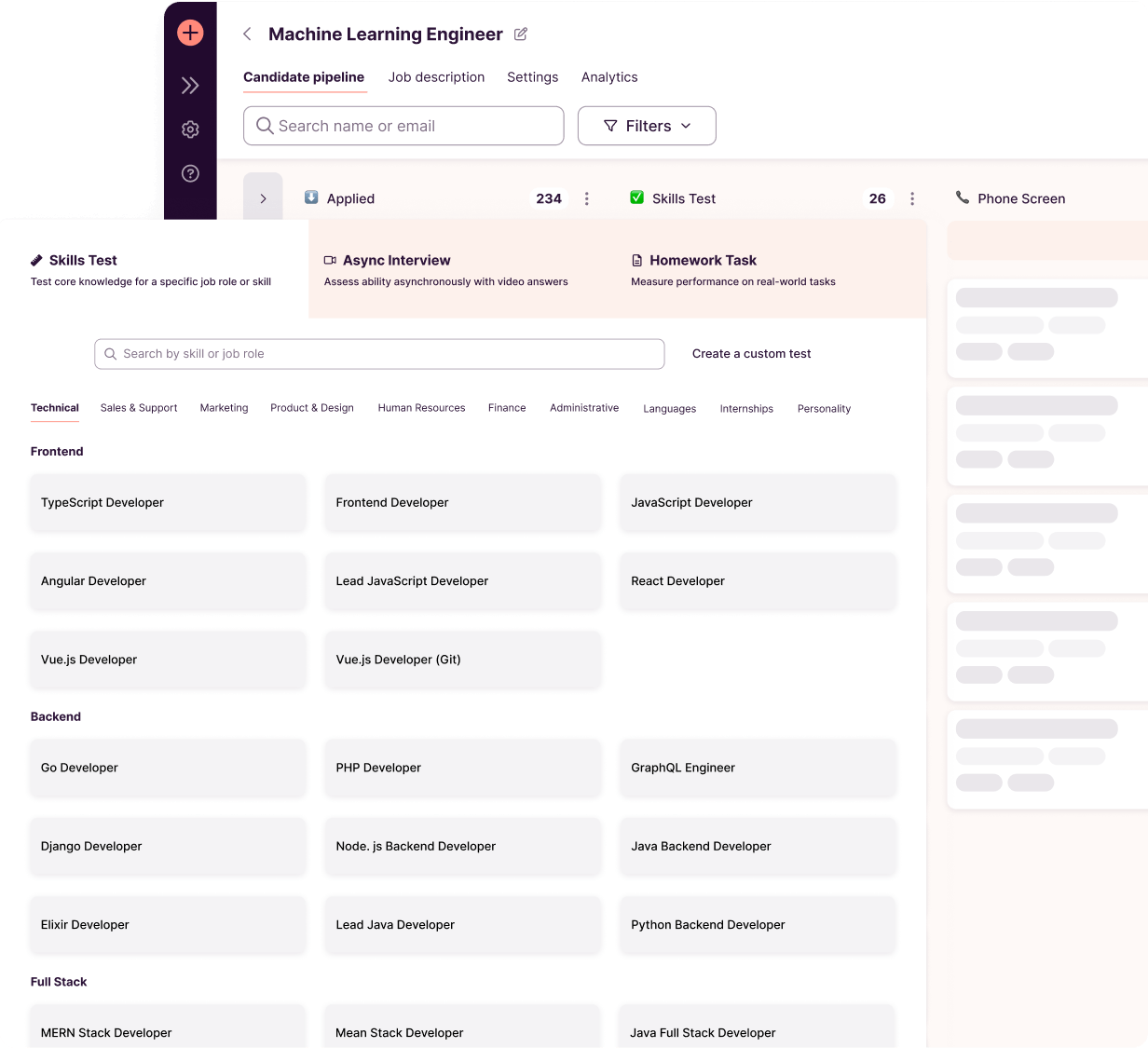Select the Personality category tab
Viewport: 1148px width, 1048px height.
tap(824, 409)
